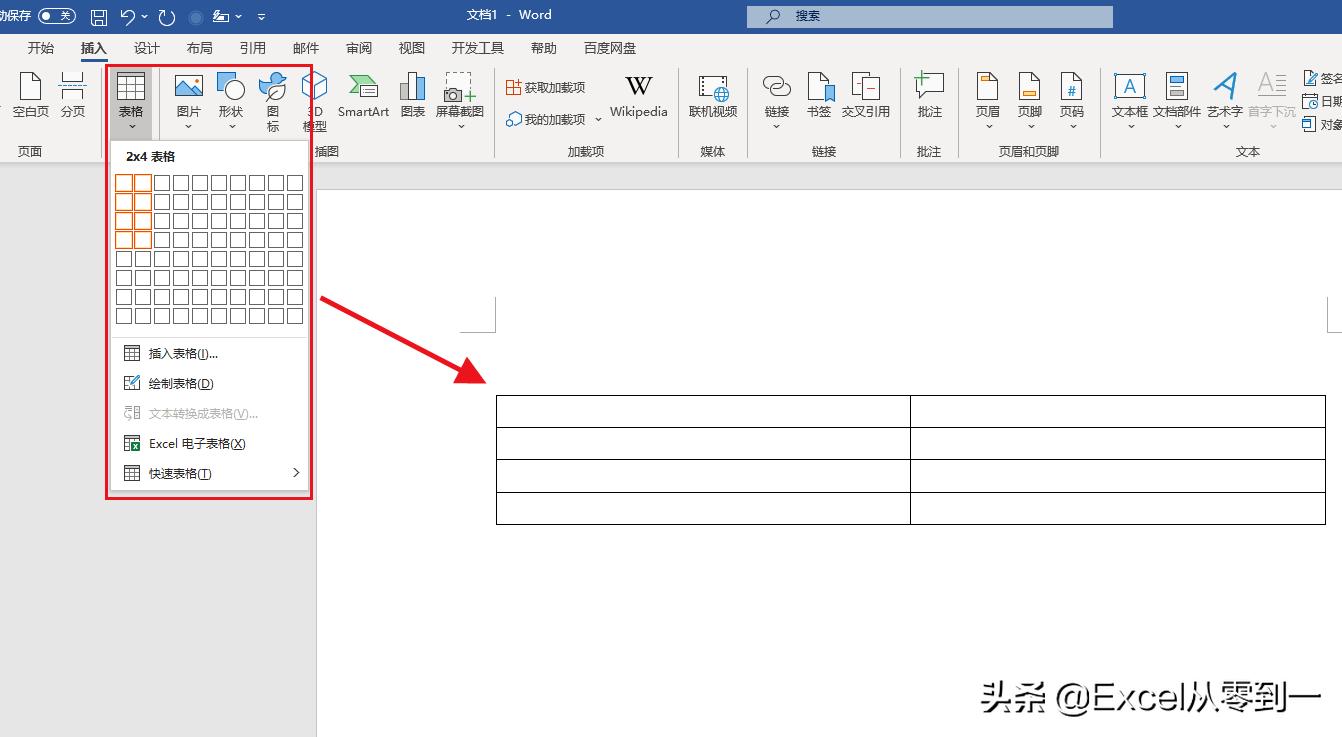This screenshot has width=1342, height=737.
Task: Open the 形状 shapes tool
Action: (231, 98)
